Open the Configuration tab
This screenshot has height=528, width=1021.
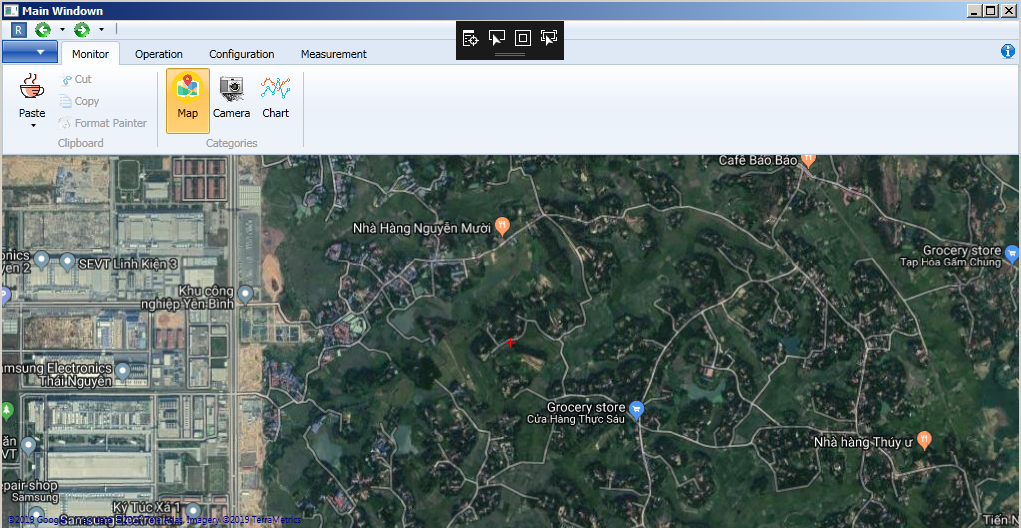pyautogui.click(x=242, y=54)
